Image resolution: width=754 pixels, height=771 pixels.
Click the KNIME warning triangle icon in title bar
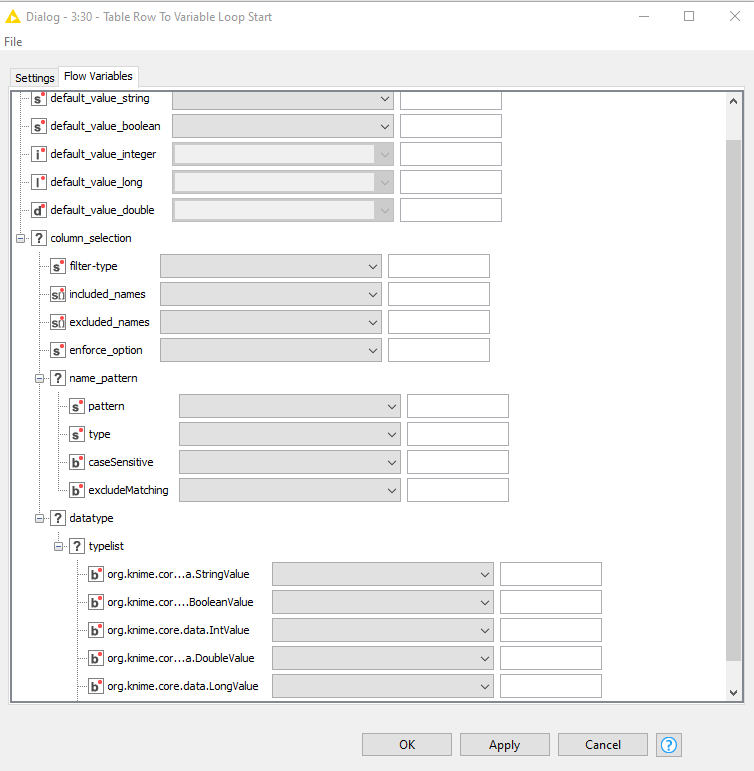coord(13,17)
